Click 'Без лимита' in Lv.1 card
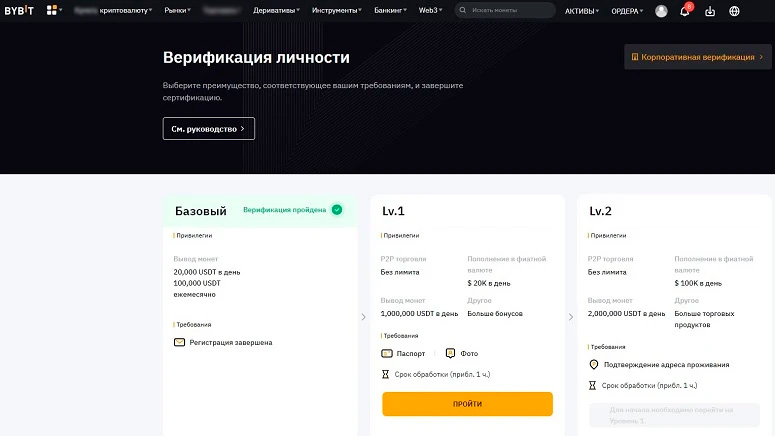This screenshot has height=436, width=775. [400, 272]
